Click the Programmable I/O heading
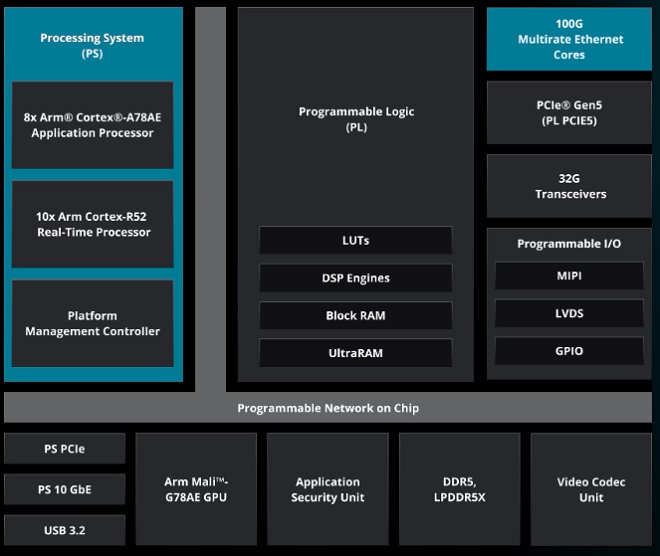 (569, 244)
